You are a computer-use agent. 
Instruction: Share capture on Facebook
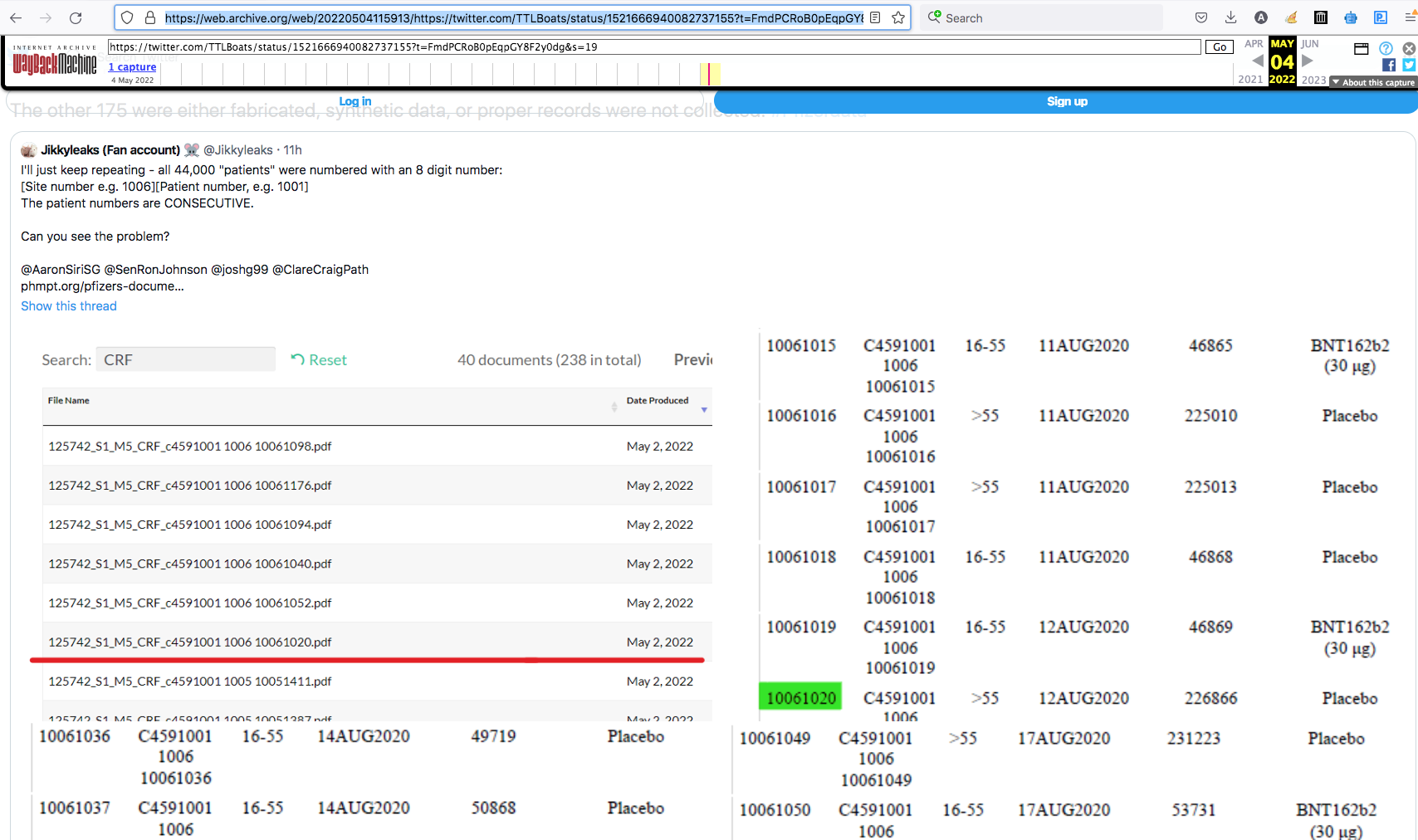point(1388,65)
